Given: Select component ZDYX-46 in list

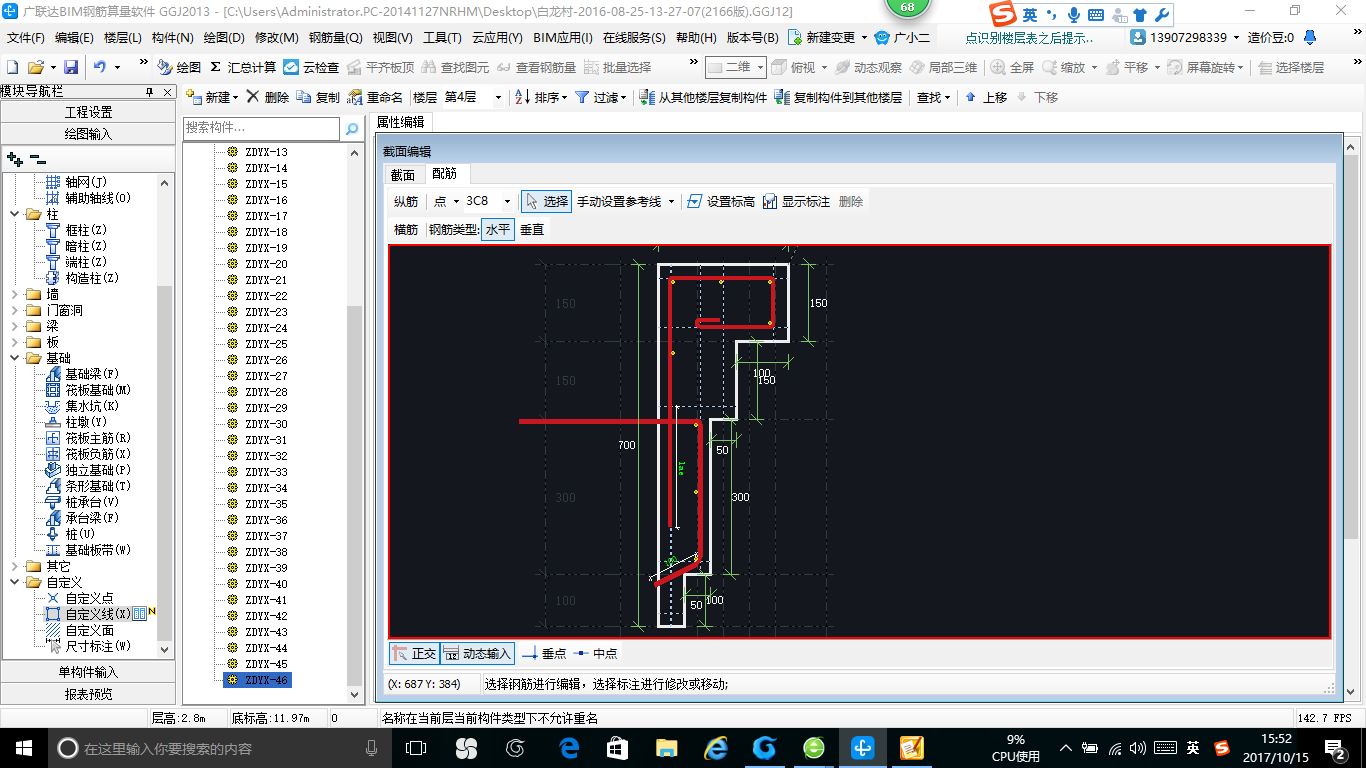Looking at the screenshot, I should pyautogui.click(x=258, y=680).
